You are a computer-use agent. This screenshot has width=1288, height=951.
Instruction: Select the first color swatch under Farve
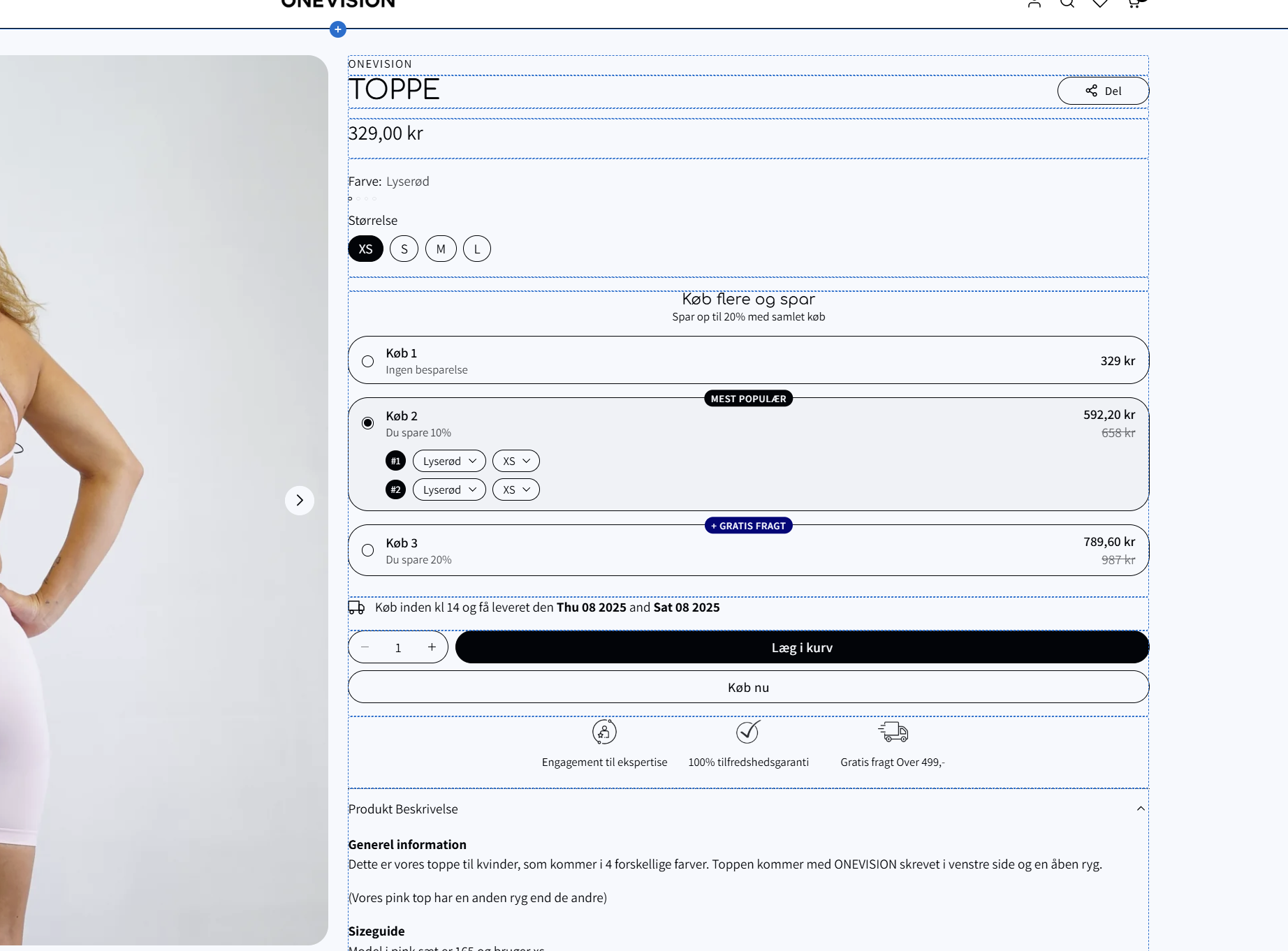351,199
